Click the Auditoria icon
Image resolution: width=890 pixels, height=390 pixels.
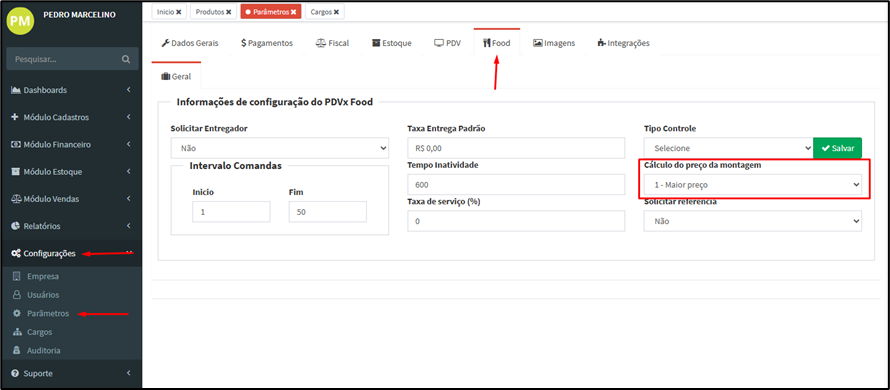16,350
